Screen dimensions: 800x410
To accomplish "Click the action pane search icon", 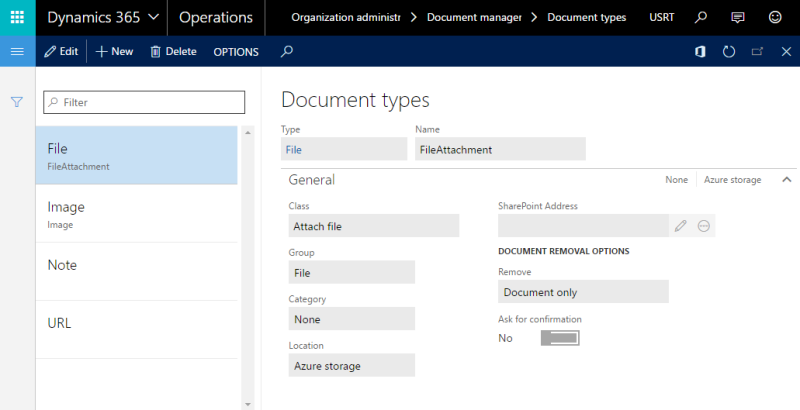I will (x=287, y=51).
